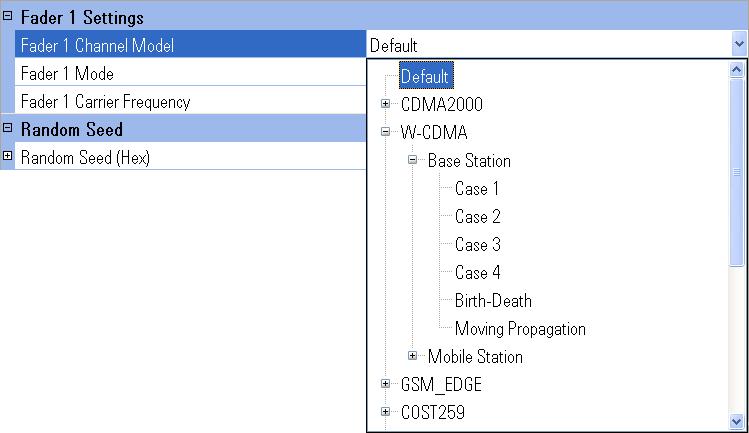Collapse the W-CDMA tree node

(385, 131)
